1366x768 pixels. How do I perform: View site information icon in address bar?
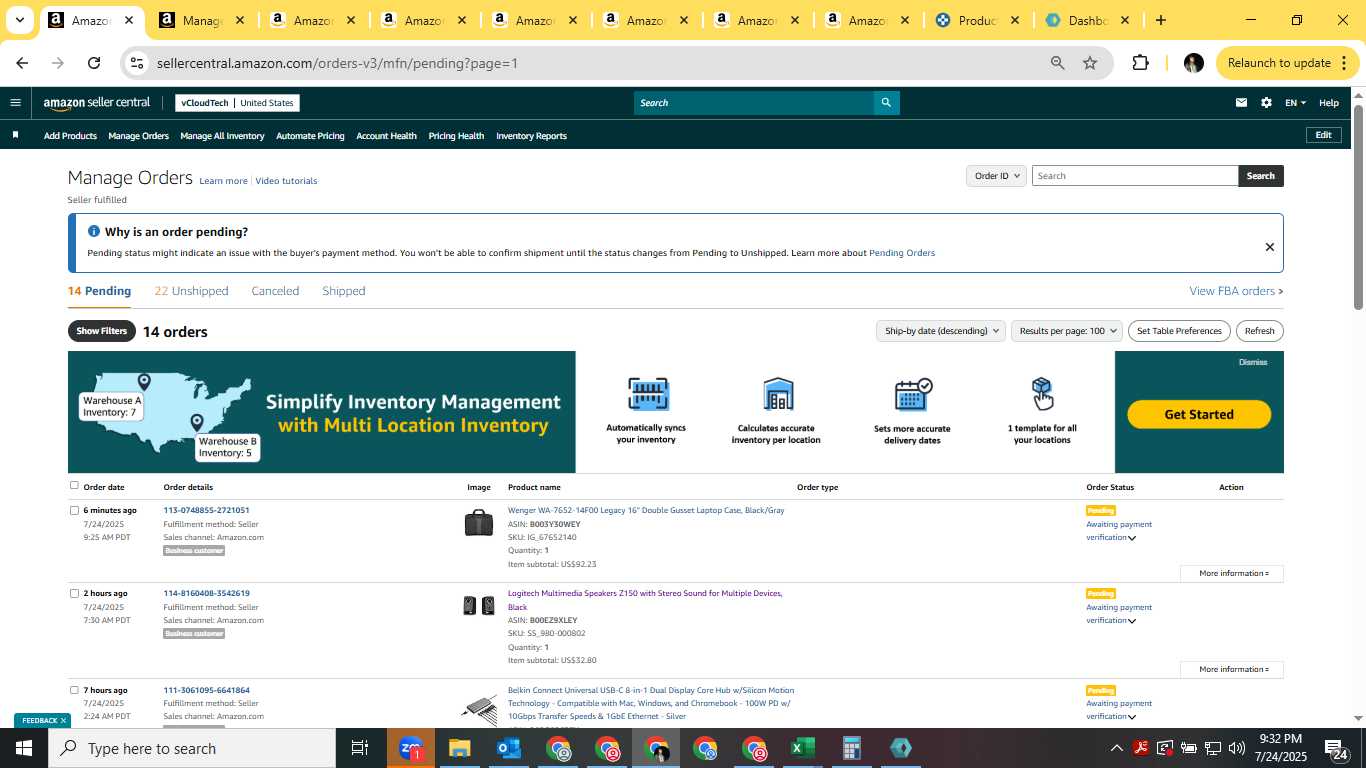(137, 63)
